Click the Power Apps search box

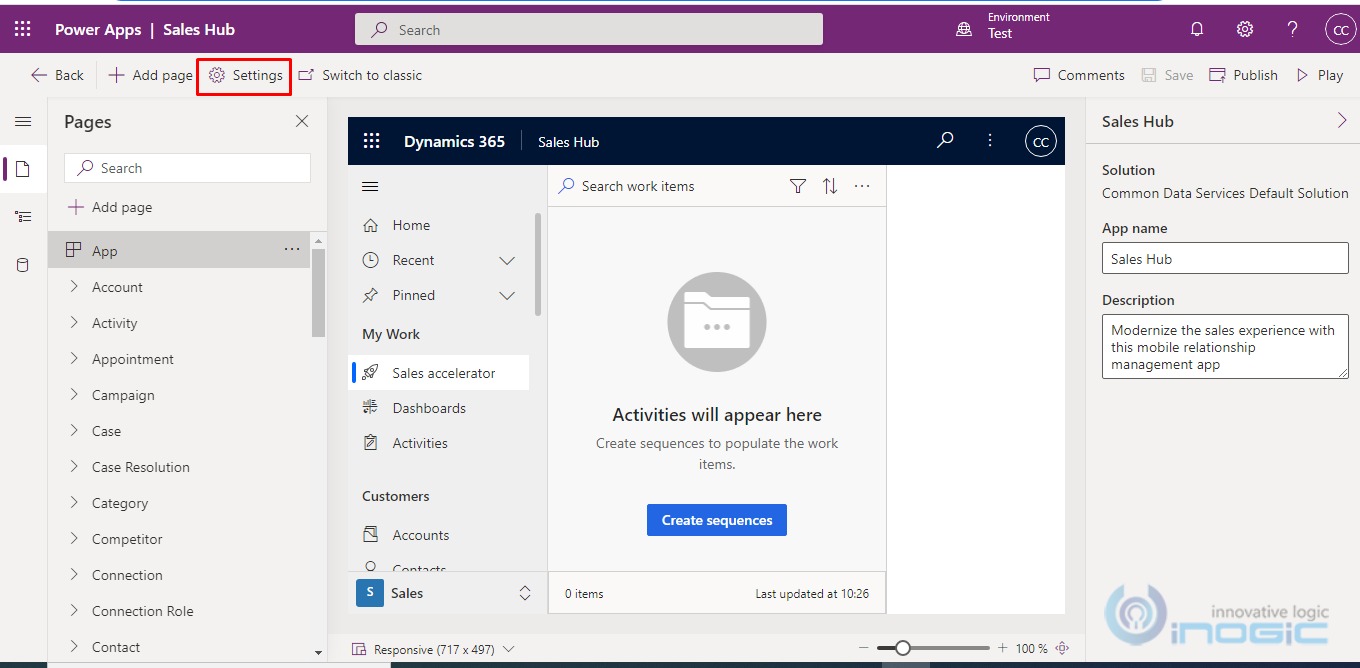click(589, 30)
